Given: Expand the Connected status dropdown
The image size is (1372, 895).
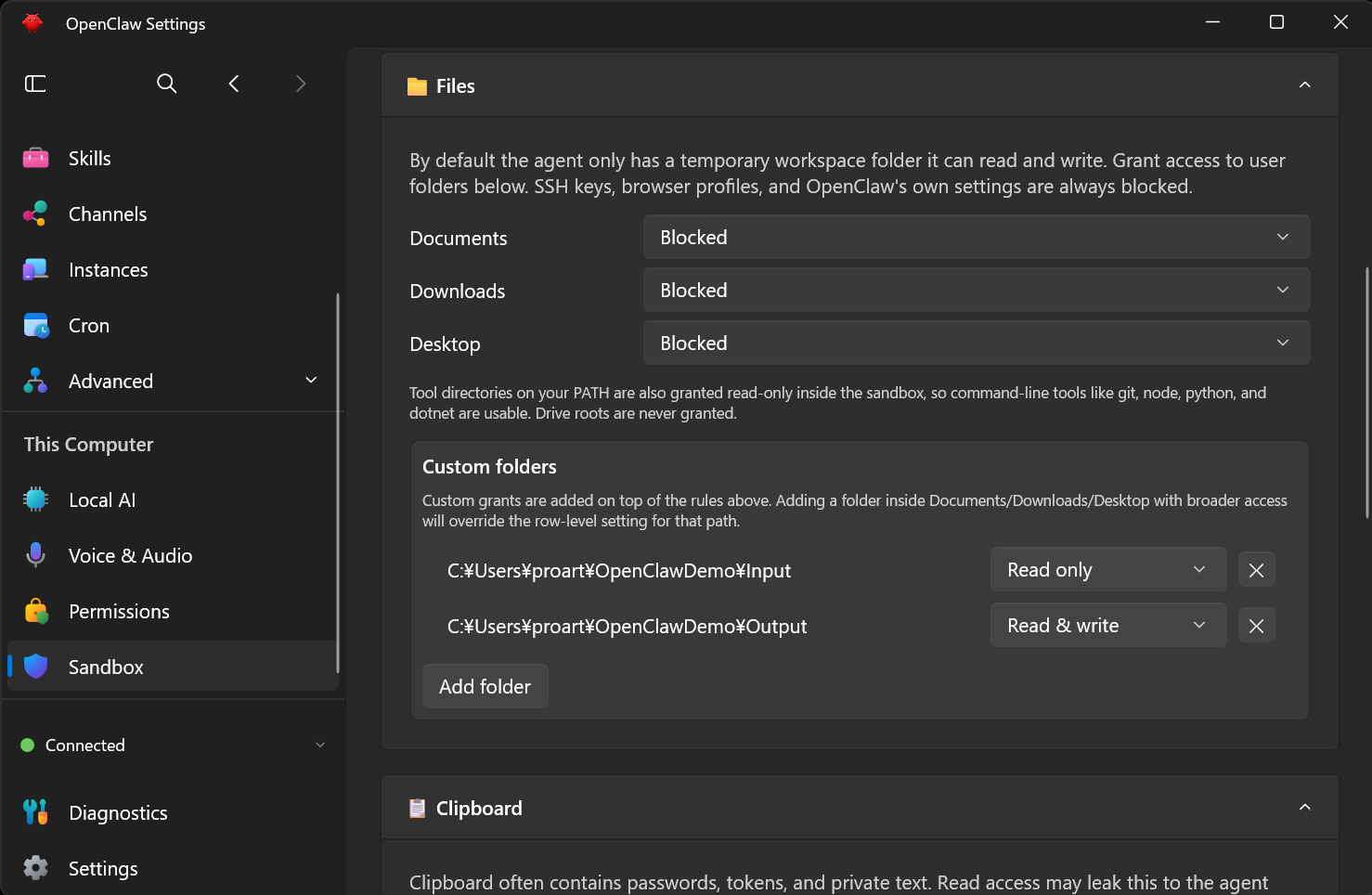Looking at the screenshot, I should tap(320, 745).
